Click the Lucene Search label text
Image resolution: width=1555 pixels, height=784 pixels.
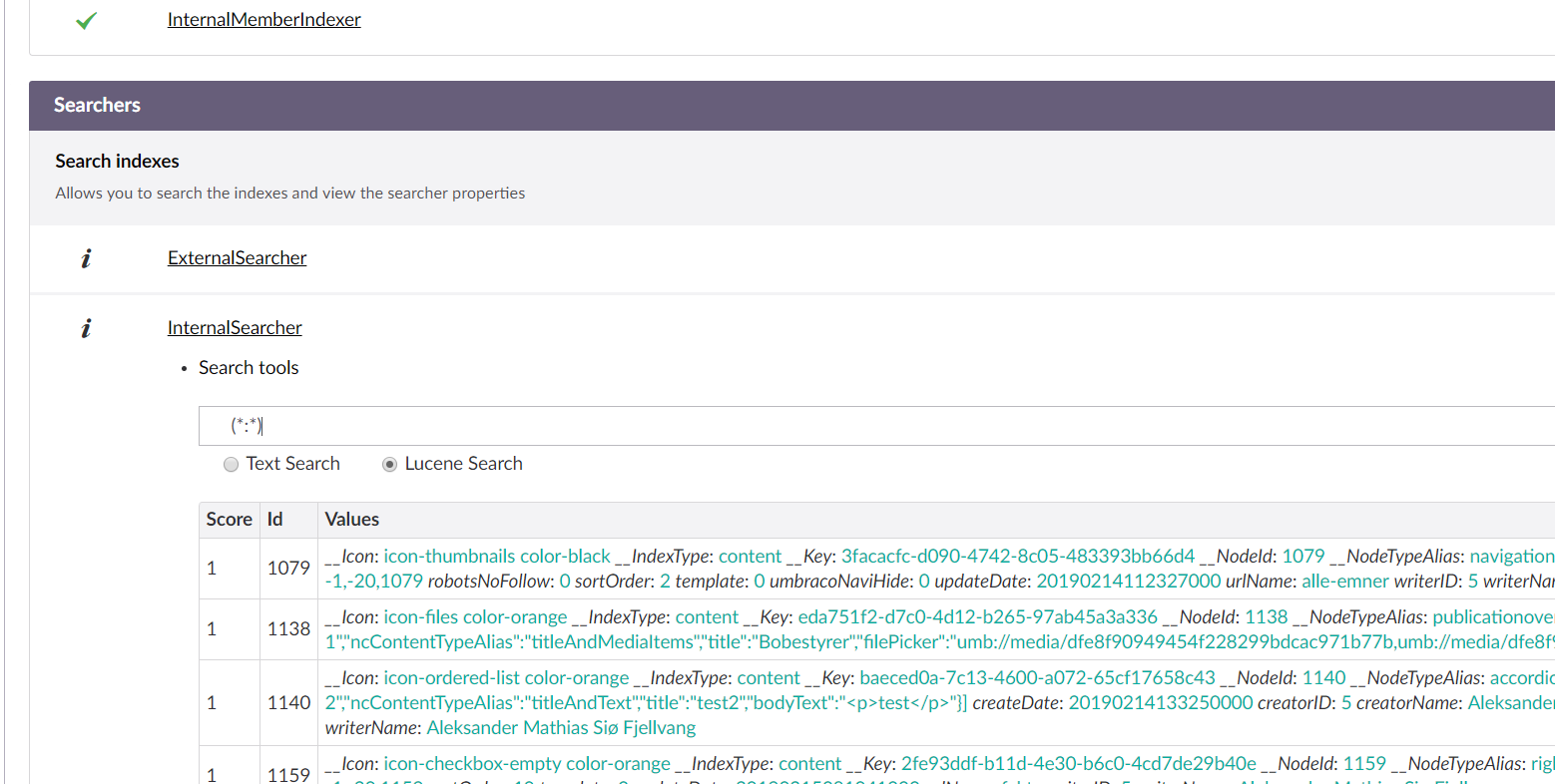tap(463, 464)
